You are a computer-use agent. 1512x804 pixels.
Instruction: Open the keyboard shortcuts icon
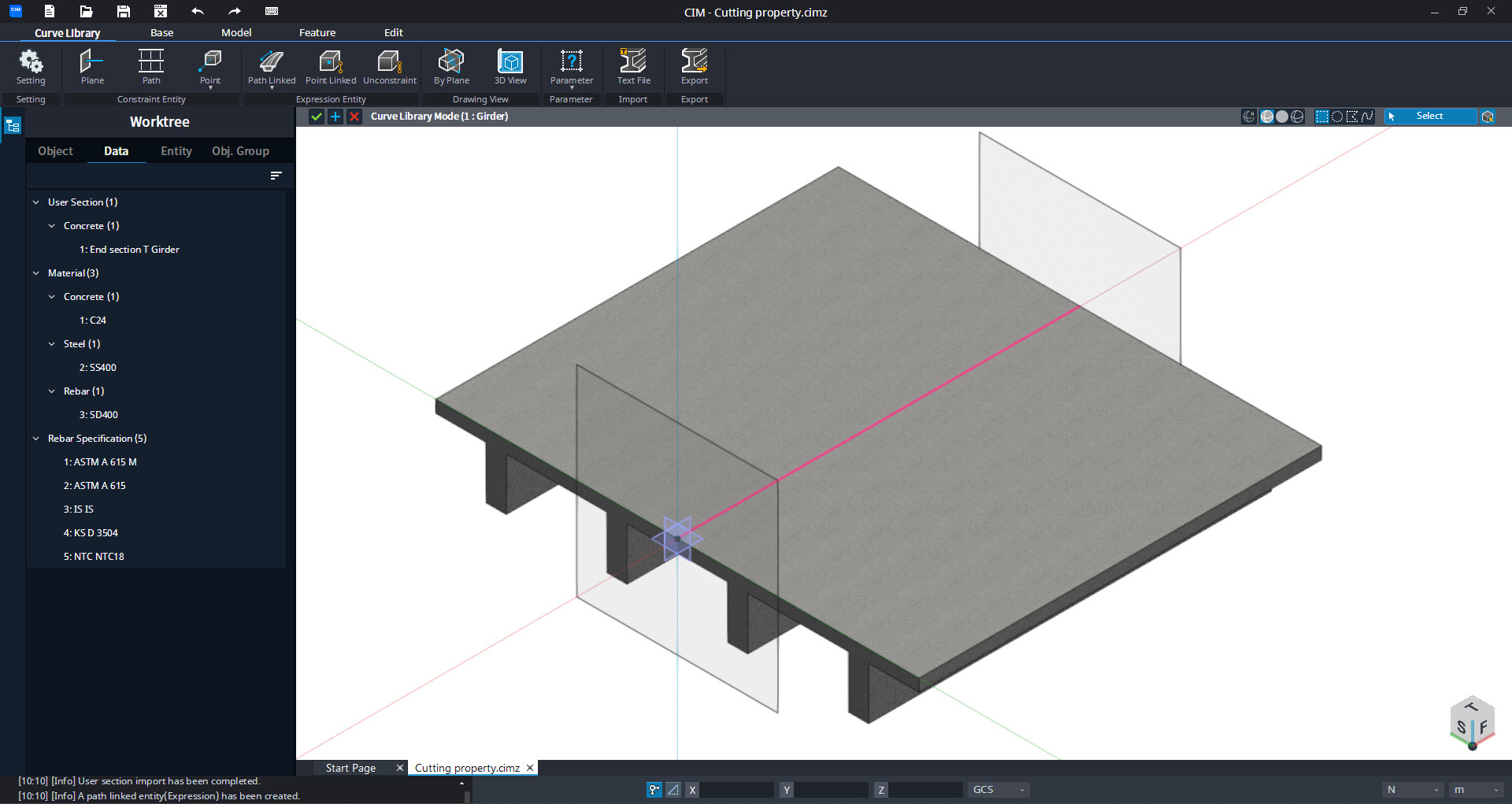pos(272,11)
